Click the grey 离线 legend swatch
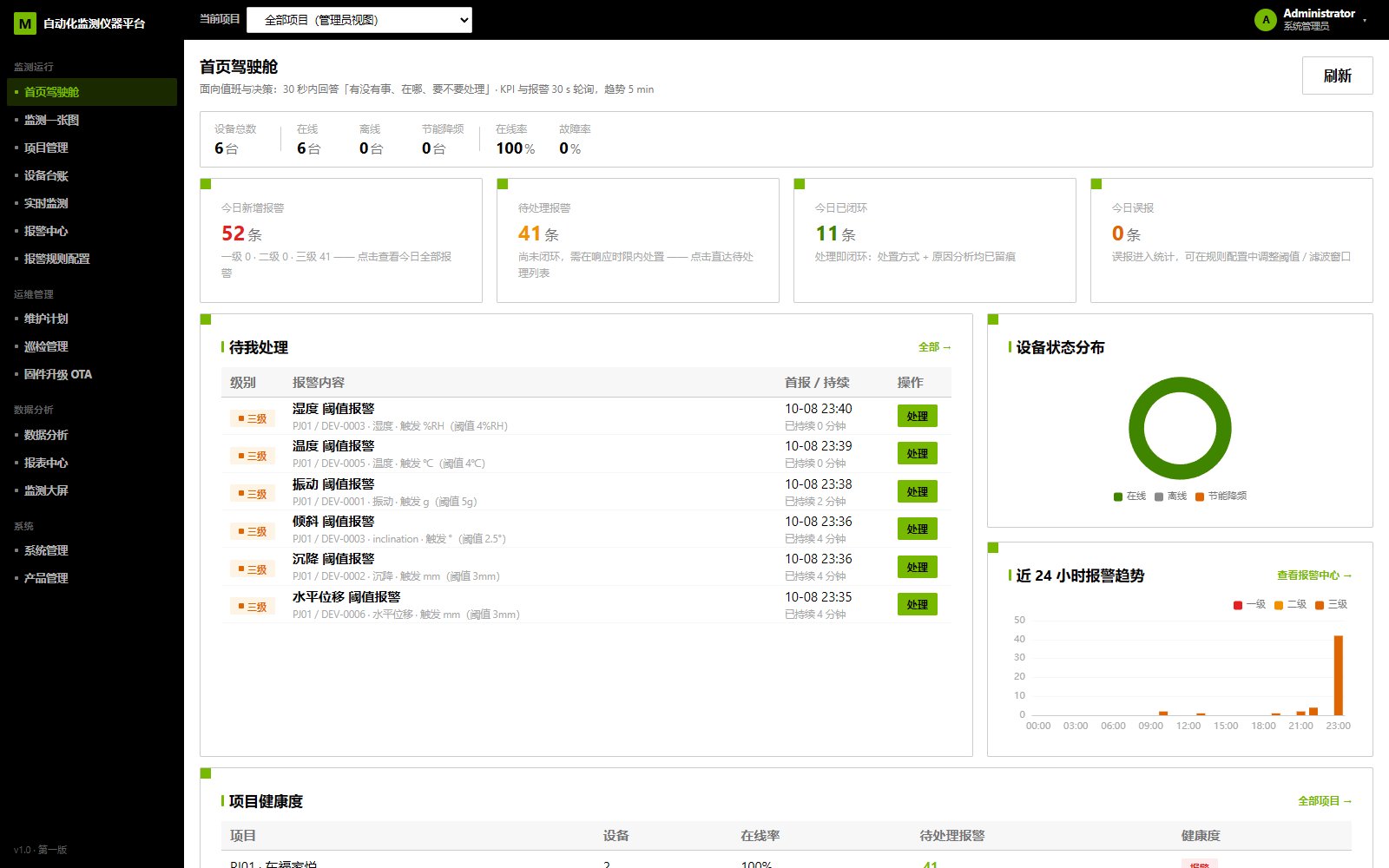 click(x=1159, y=496)
